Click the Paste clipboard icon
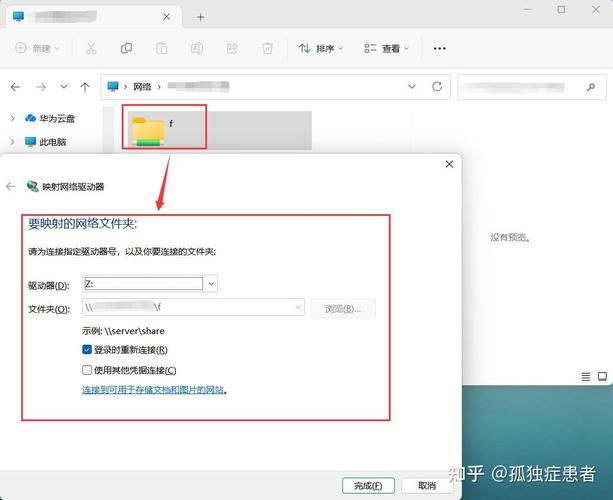Image resolution: width=613 pixels, height=500 pixels. (x=161, y=48)
